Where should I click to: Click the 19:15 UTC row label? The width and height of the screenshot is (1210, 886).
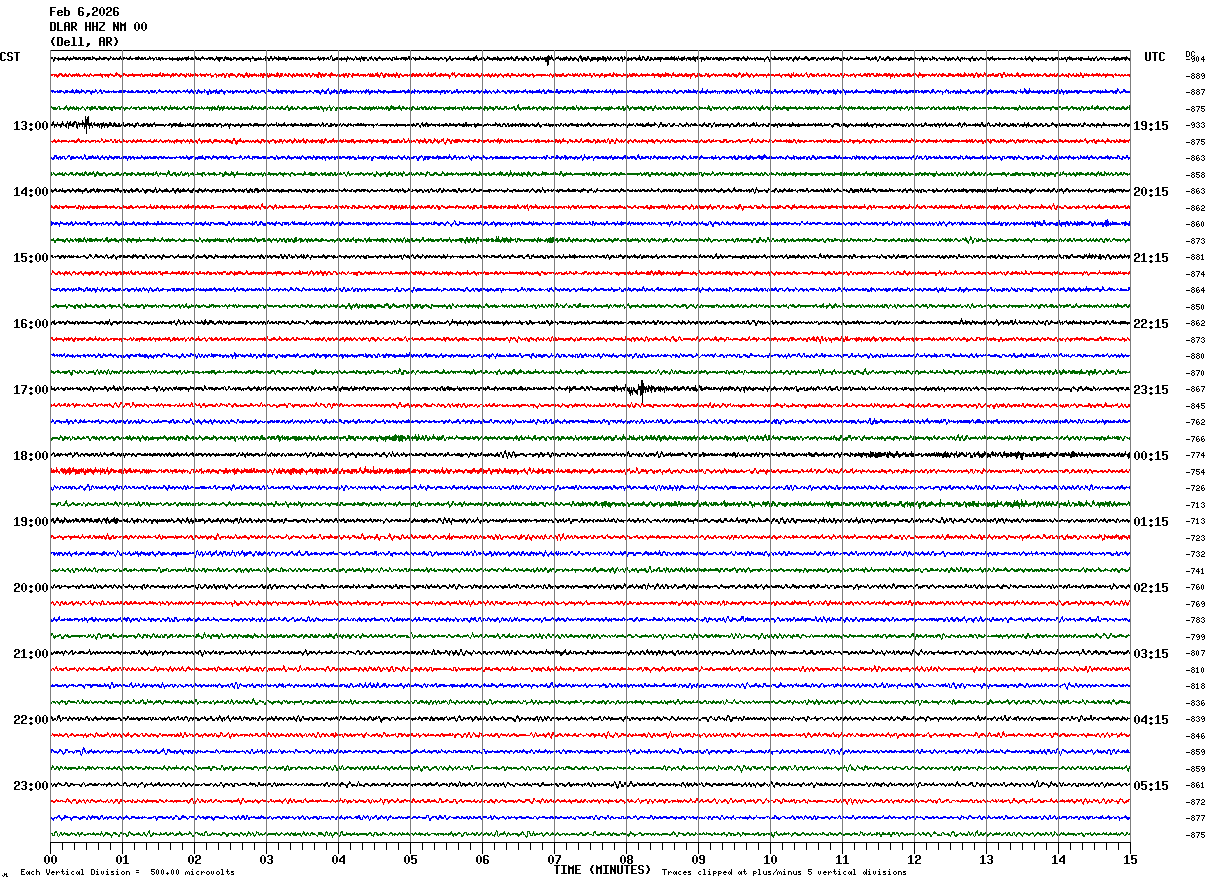(x=1151, y=126)
